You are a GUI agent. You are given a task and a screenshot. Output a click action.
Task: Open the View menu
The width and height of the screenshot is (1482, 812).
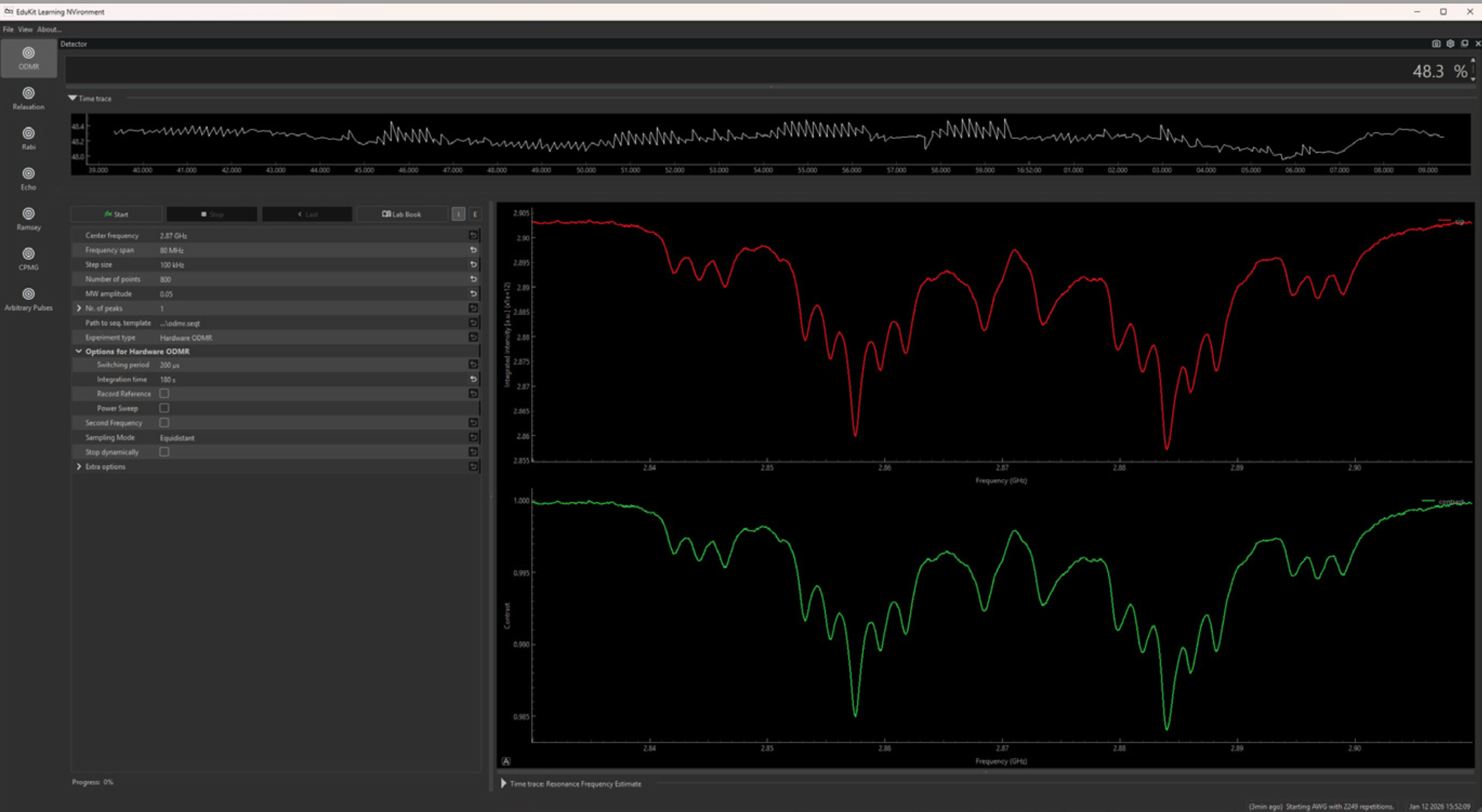click(x=25, y=29)
